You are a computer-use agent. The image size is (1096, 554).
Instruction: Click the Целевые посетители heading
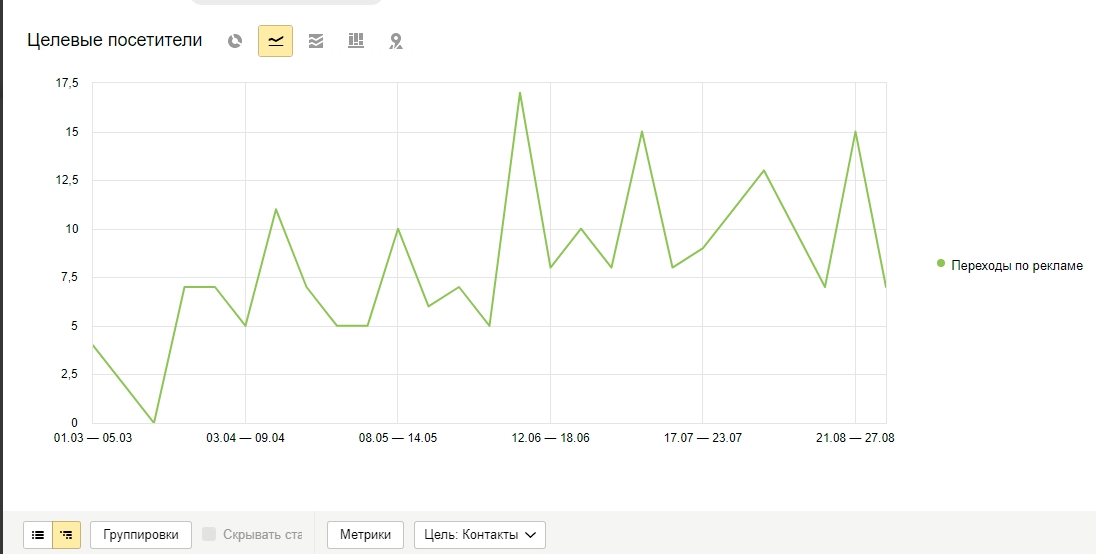(115, 41)
